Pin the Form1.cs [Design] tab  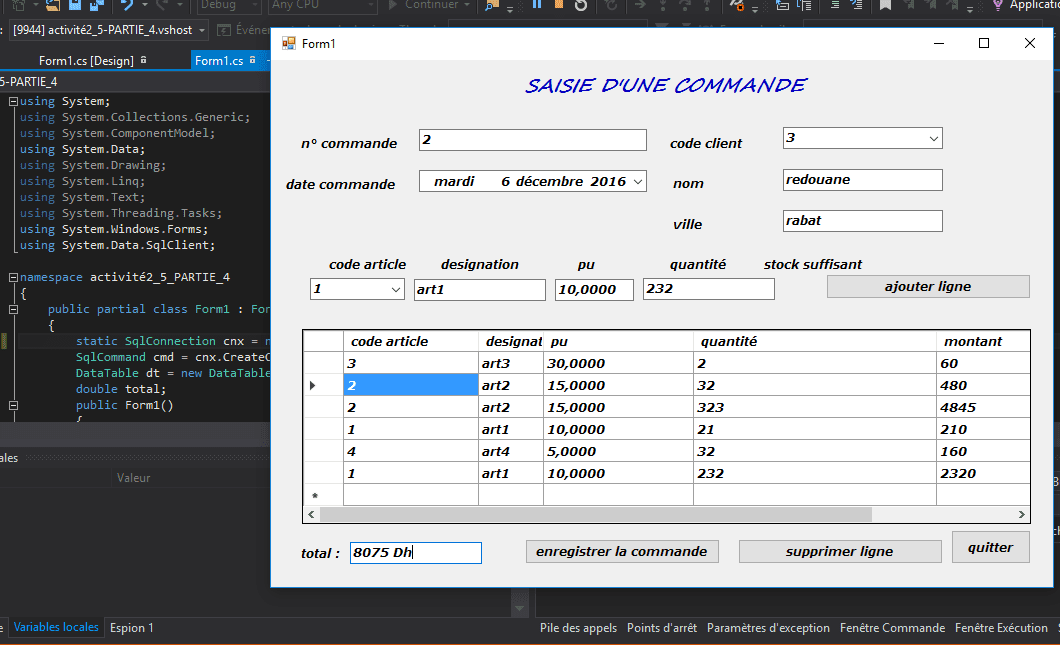[x=144, y=61]
